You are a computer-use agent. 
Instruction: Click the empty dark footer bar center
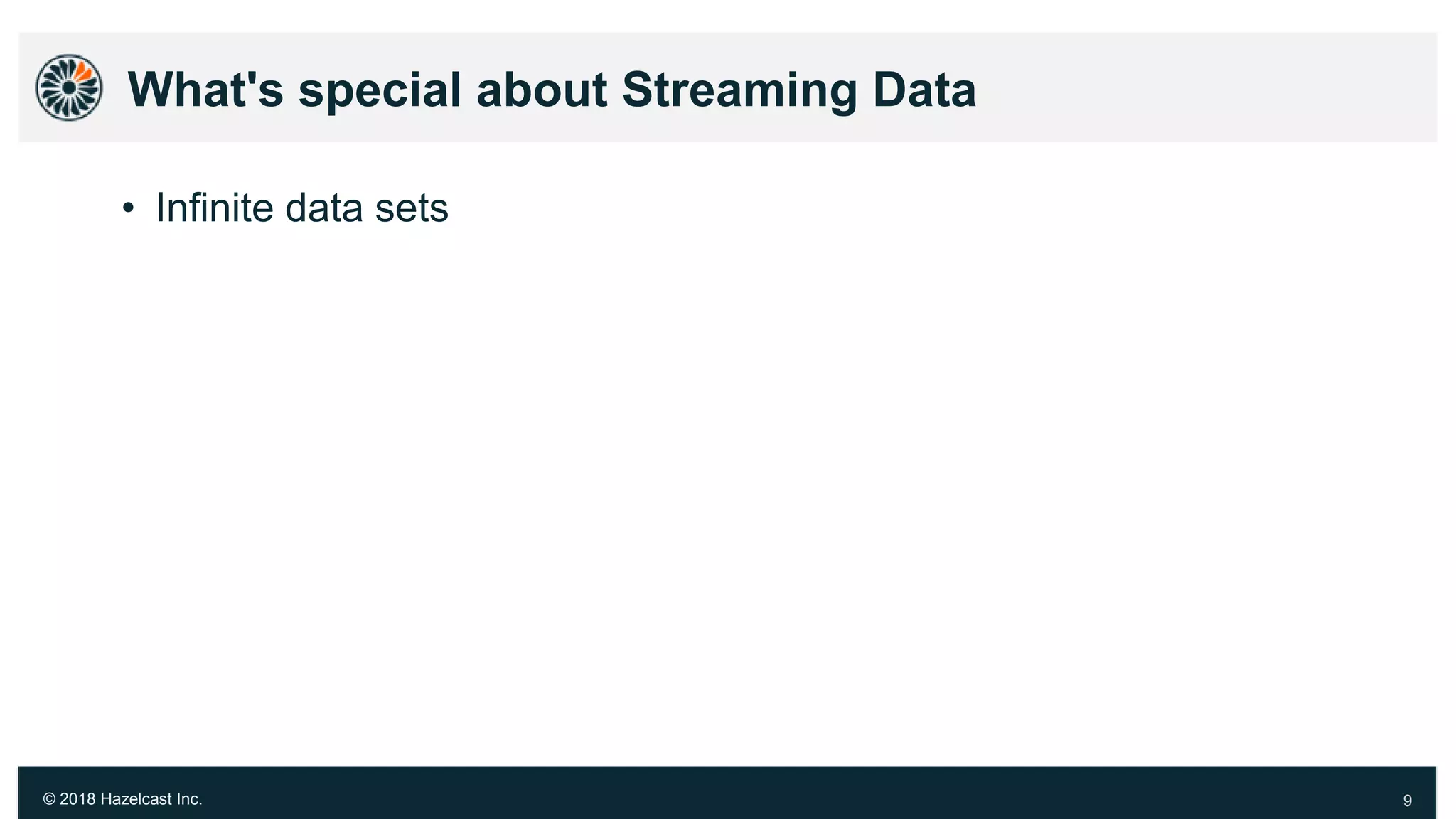click(727, 793)
